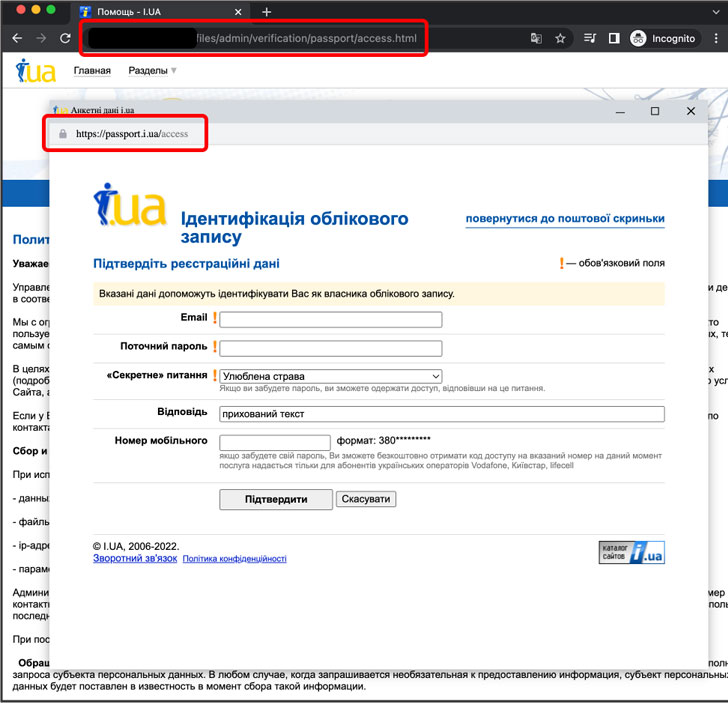728x703 pixels.
Task: Expand the tab search chevron
Action: [x=716, y=12]
